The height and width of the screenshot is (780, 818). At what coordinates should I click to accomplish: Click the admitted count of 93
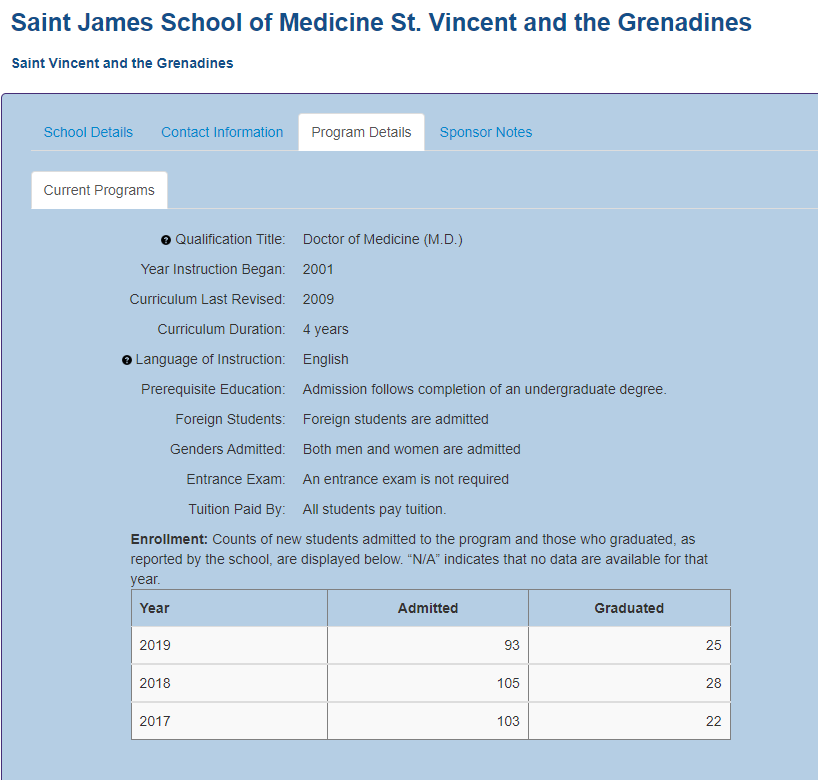(511, 645)
